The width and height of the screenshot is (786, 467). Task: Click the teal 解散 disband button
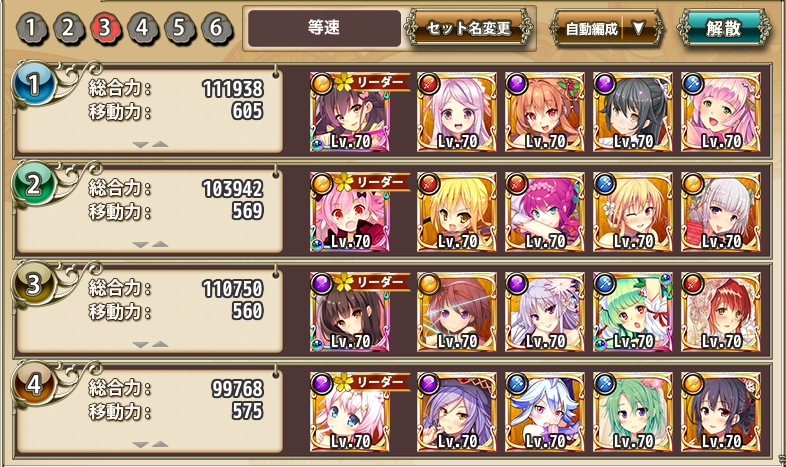coord(723,28)
